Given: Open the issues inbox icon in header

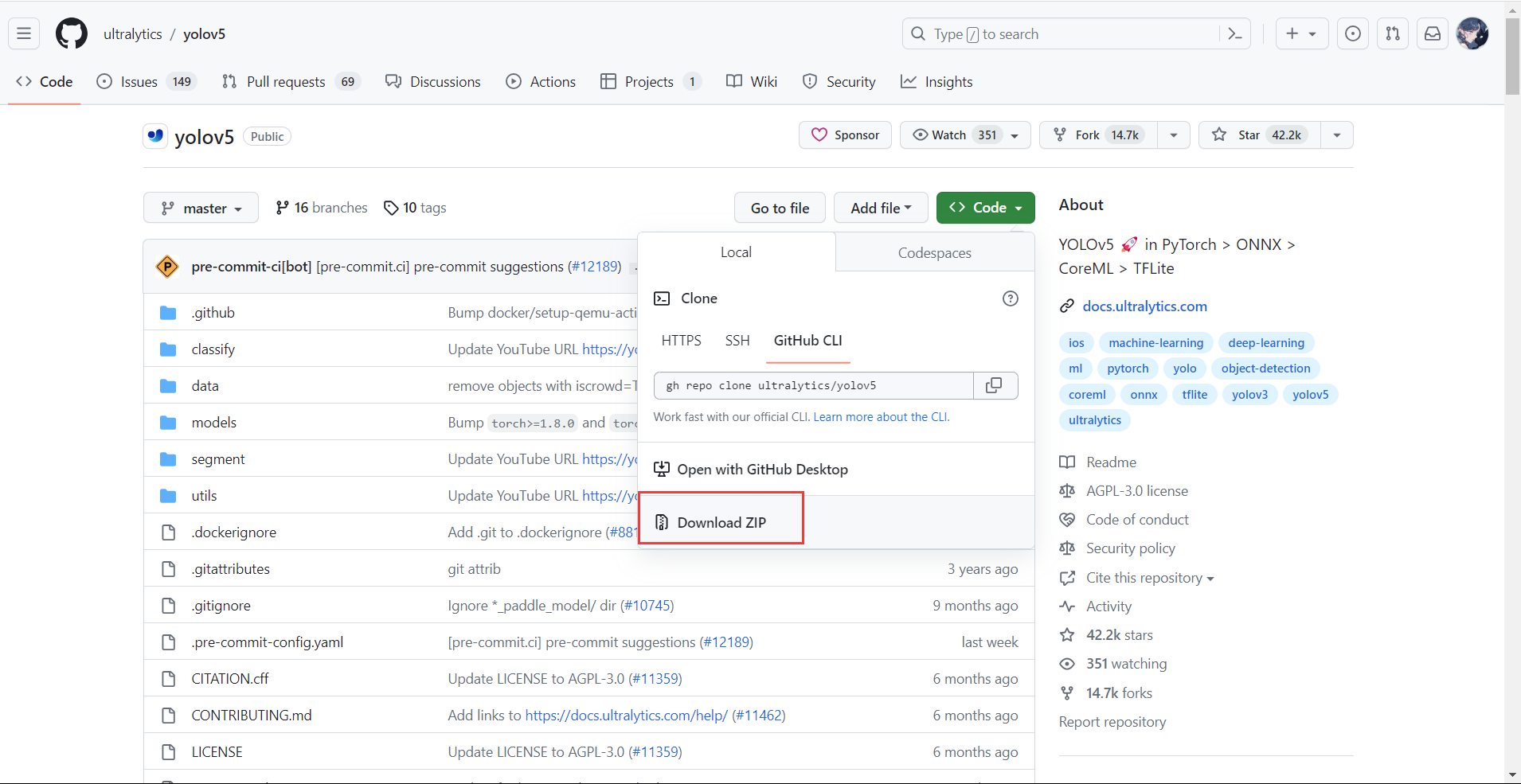Looking at the screenshot, I should (1352, 33).
